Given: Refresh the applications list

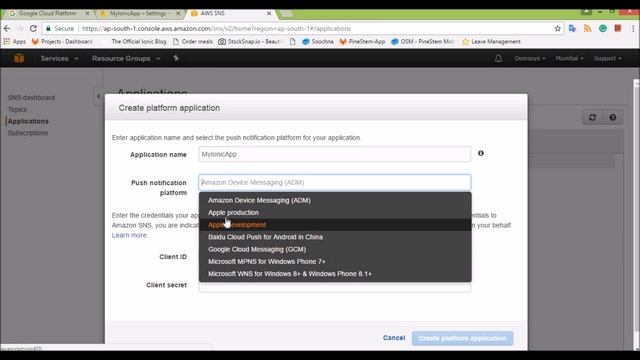Looking at the screenshot, I should (x=592, y=118).
